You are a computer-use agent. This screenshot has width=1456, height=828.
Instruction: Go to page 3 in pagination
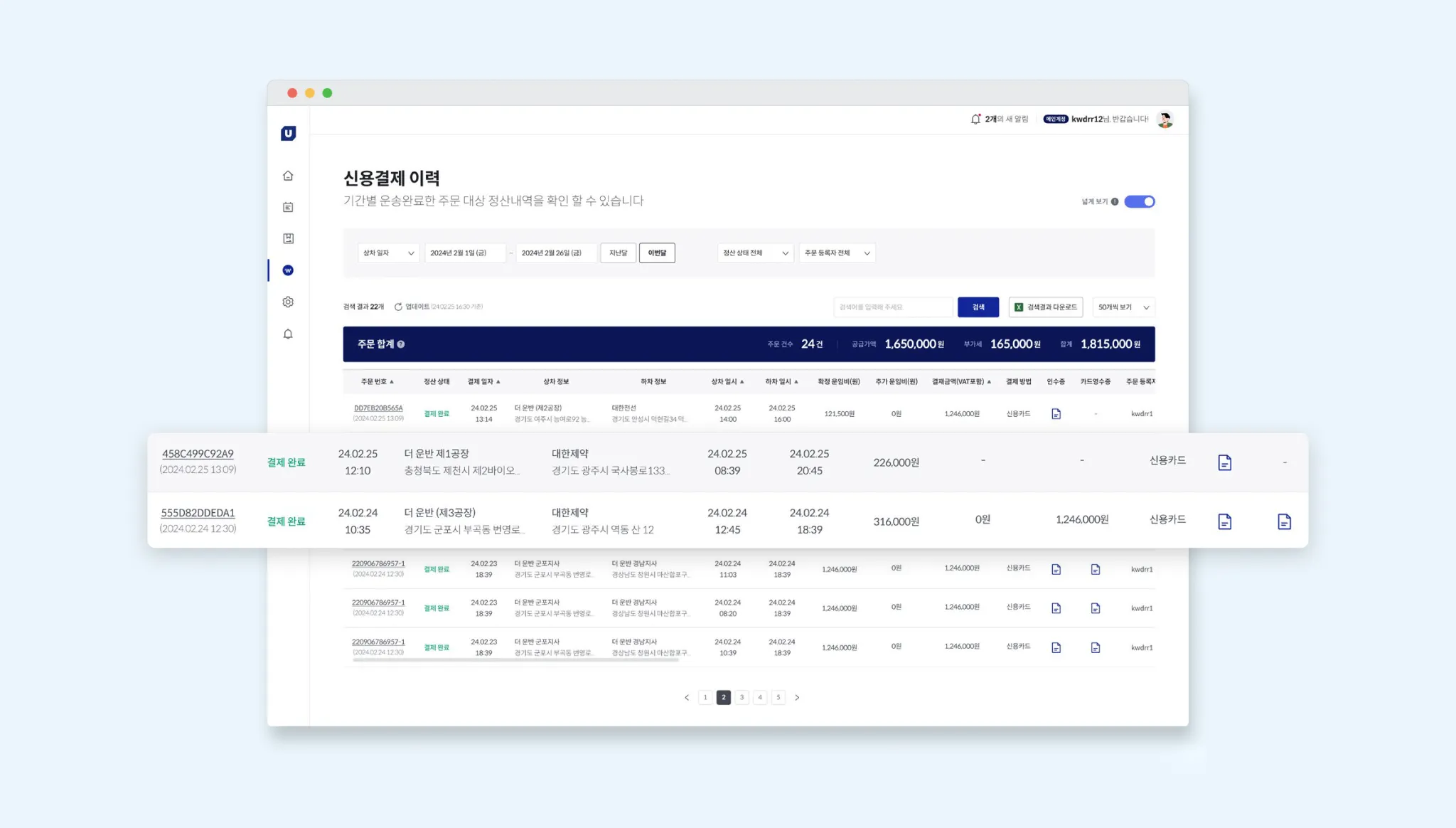click(742, 697)
